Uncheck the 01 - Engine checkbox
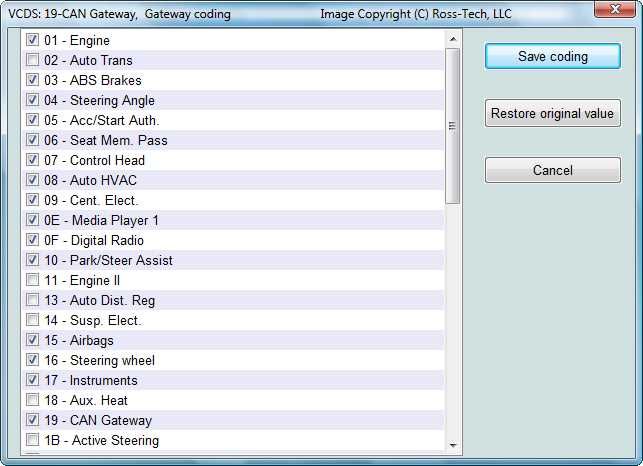This screenshot has width=643, height=466. [32, 40]
